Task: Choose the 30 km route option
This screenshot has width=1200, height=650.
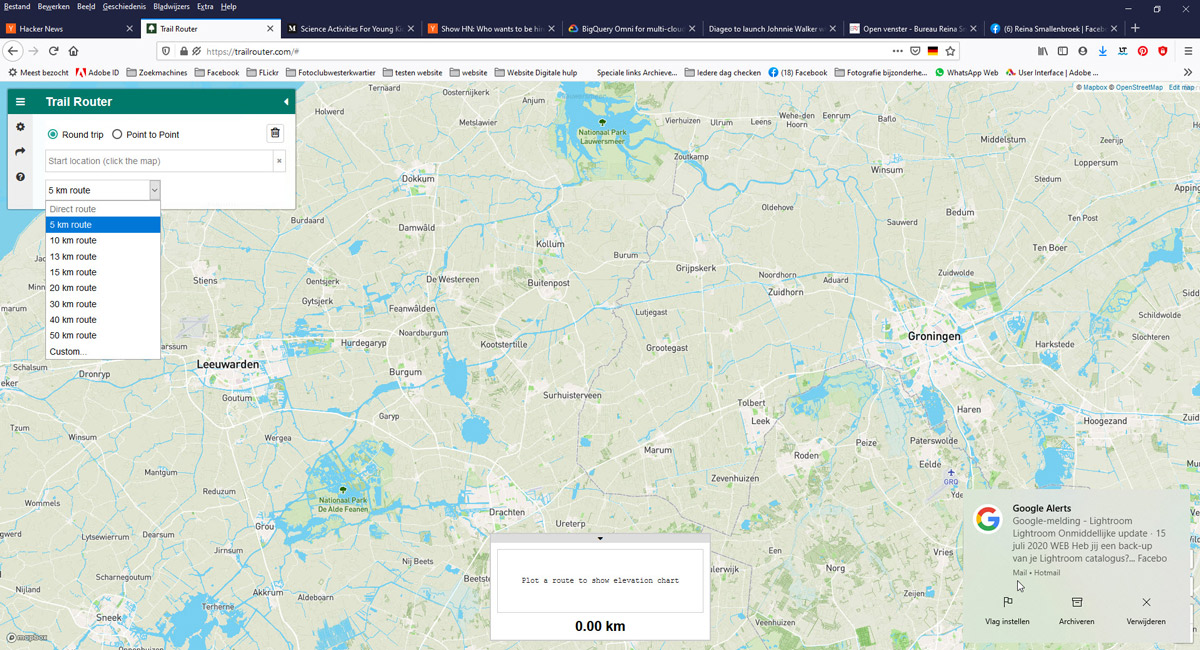Action: pyautogui.click(x=103, y=304)
